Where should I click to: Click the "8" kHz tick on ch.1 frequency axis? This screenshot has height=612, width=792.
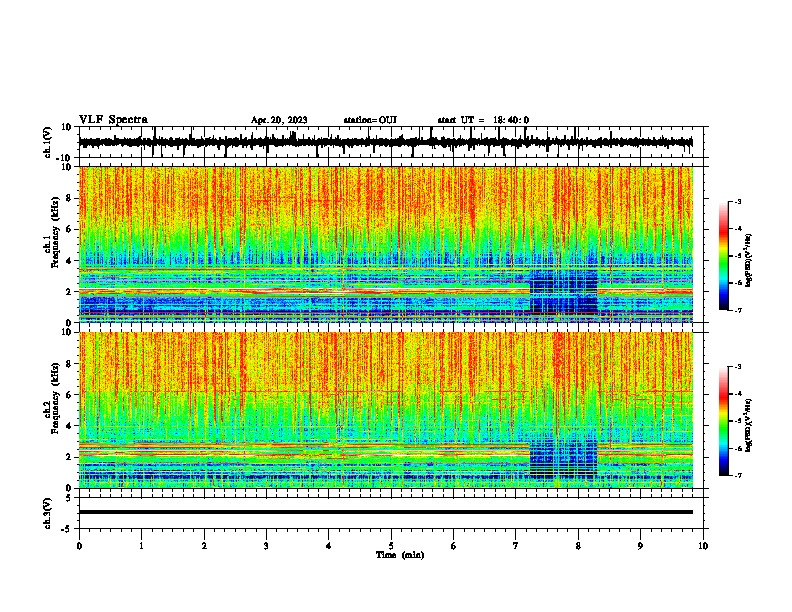tap(69, 198)
